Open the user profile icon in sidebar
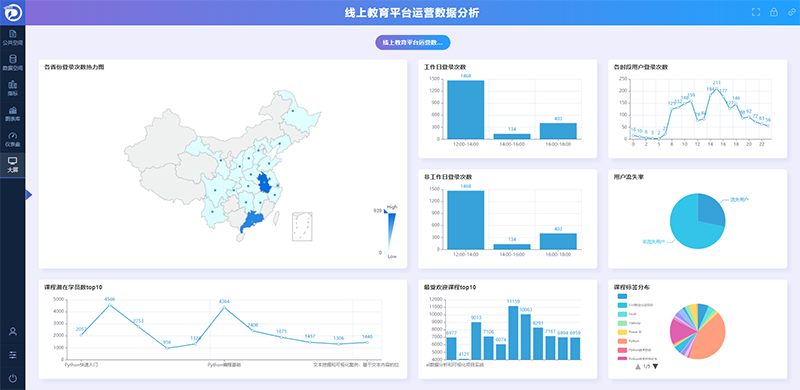800x390 pixels. coord(13,331)
